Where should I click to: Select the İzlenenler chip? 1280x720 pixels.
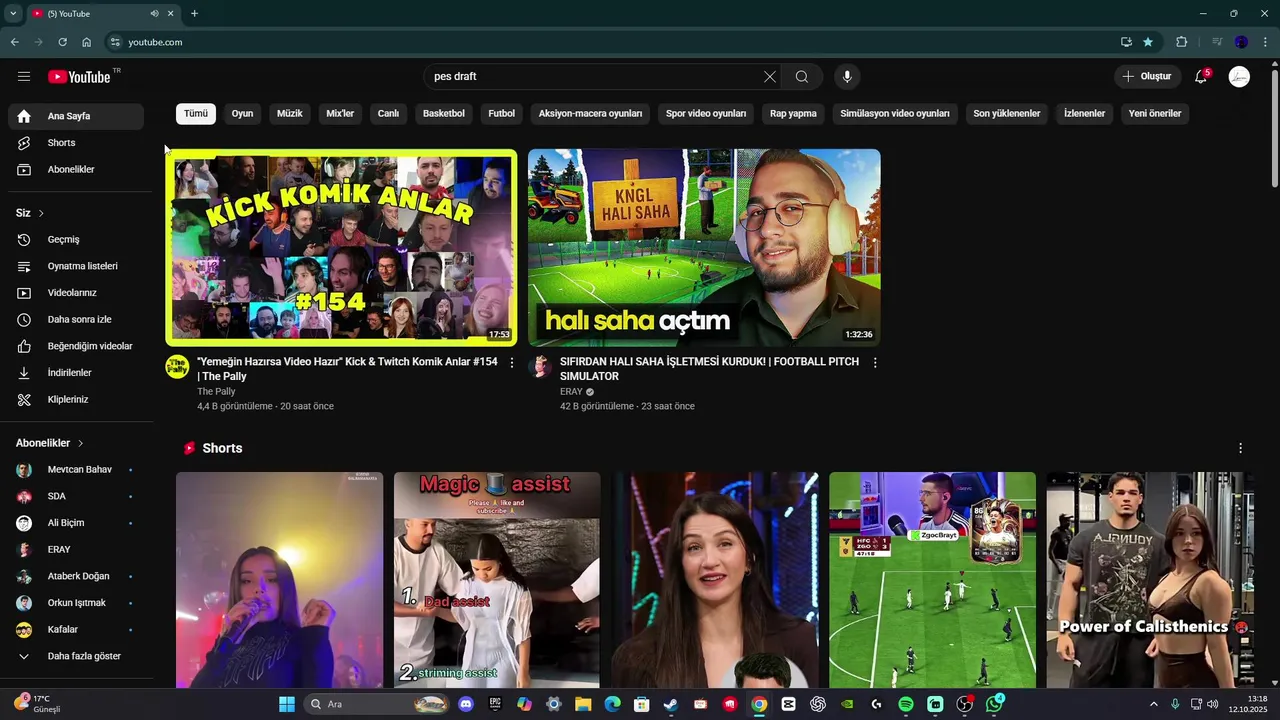pyautogui.click(x=1084, y=114)
